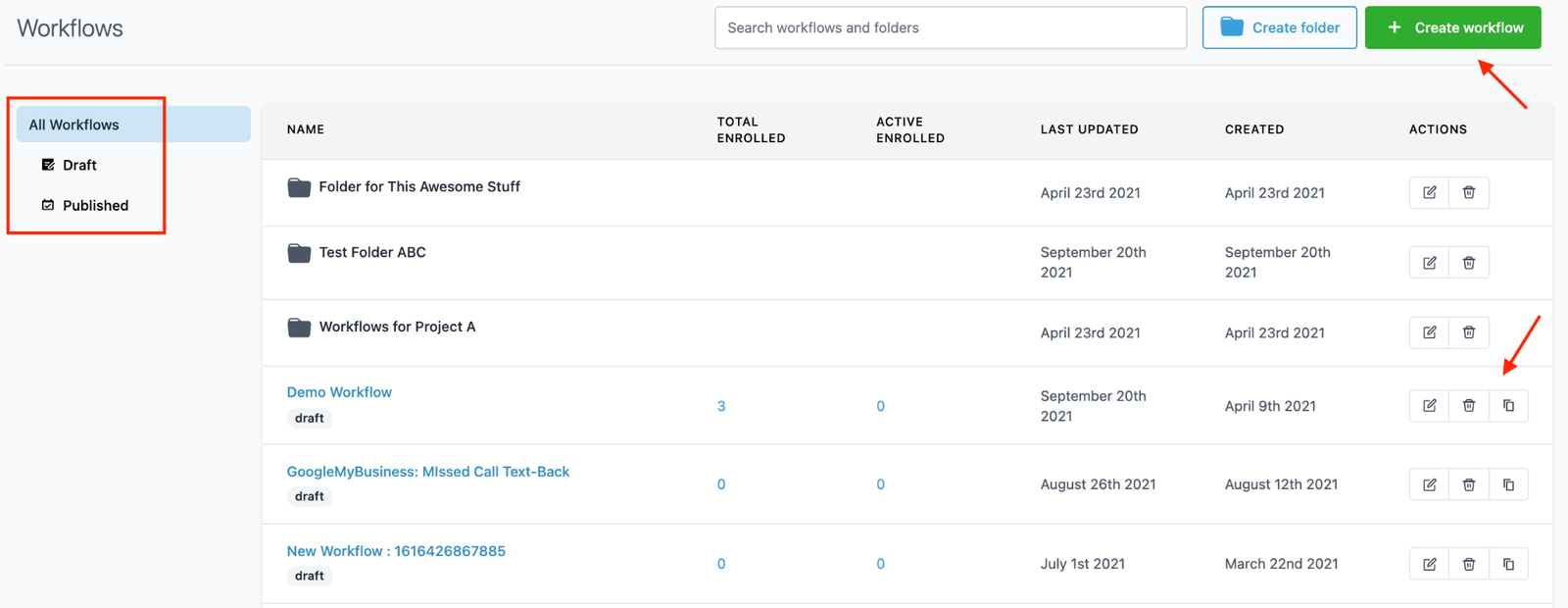Show only Published workflows
This screenshot has height=608, width=1568.
(95, 205)
